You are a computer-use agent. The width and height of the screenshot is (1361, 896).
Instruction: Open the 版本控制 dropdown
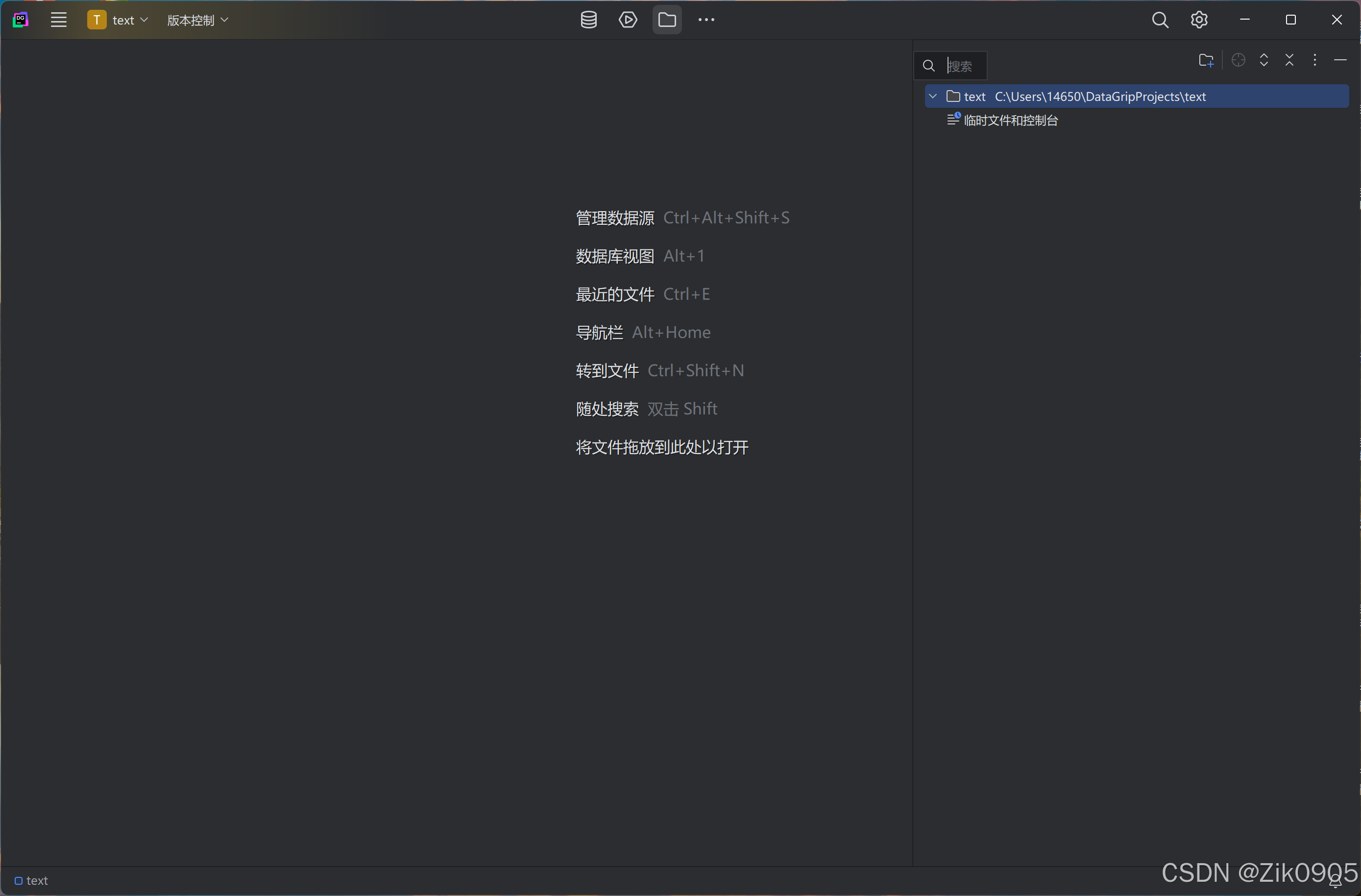click(197, 20)
